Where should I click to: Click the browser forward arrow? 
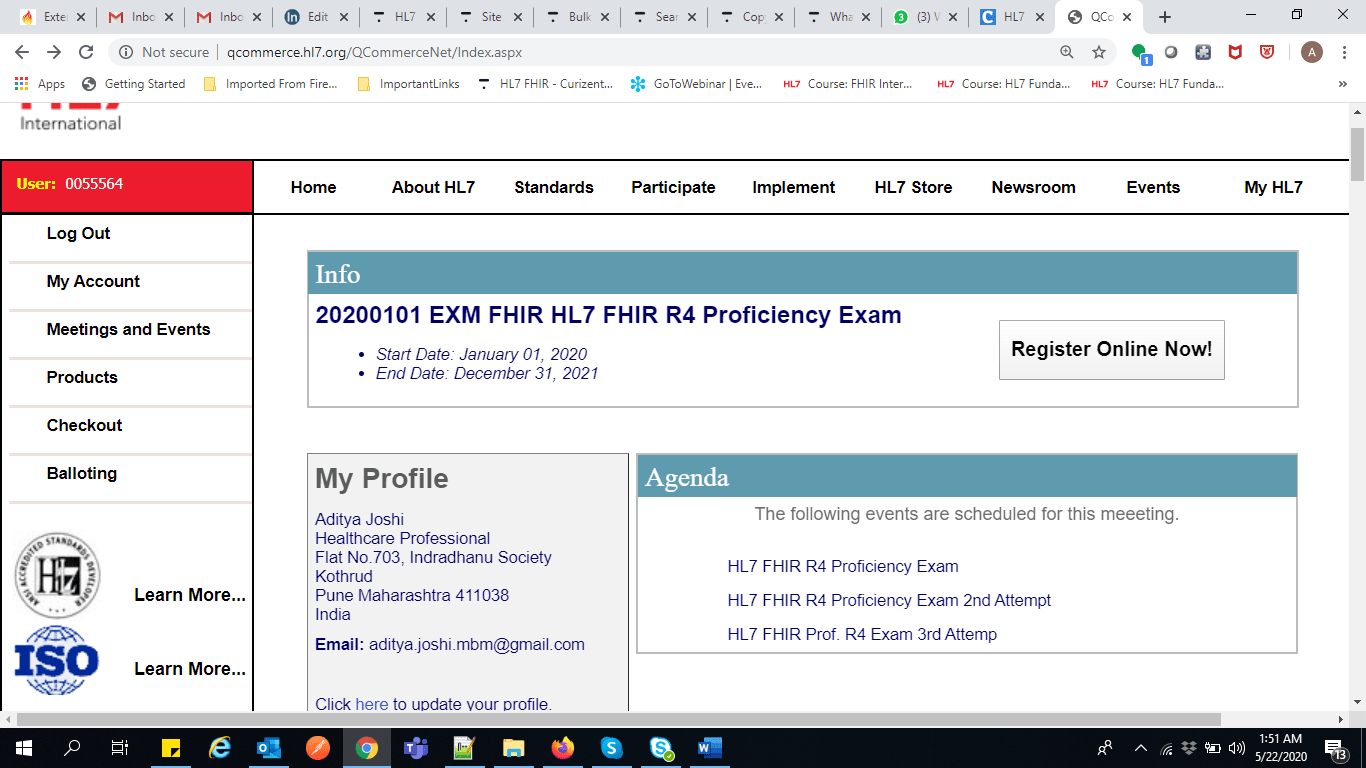click(54, 52)
